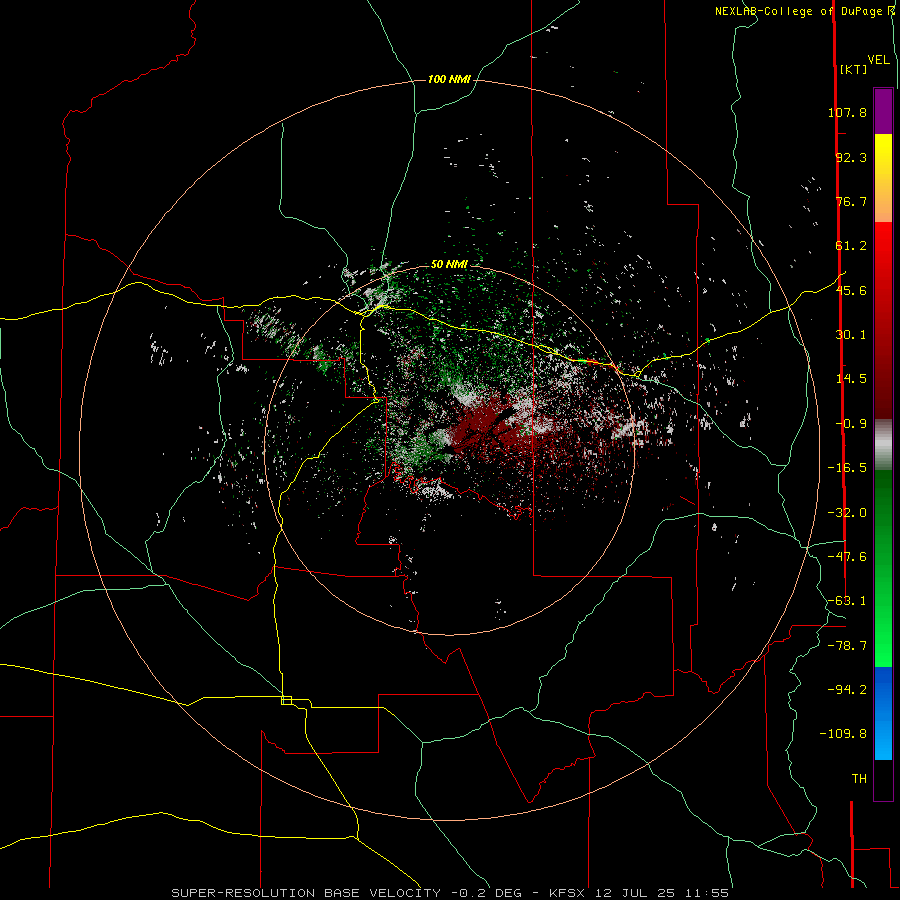Click the 107.8 value on the velocity scale

coord(847,112)
